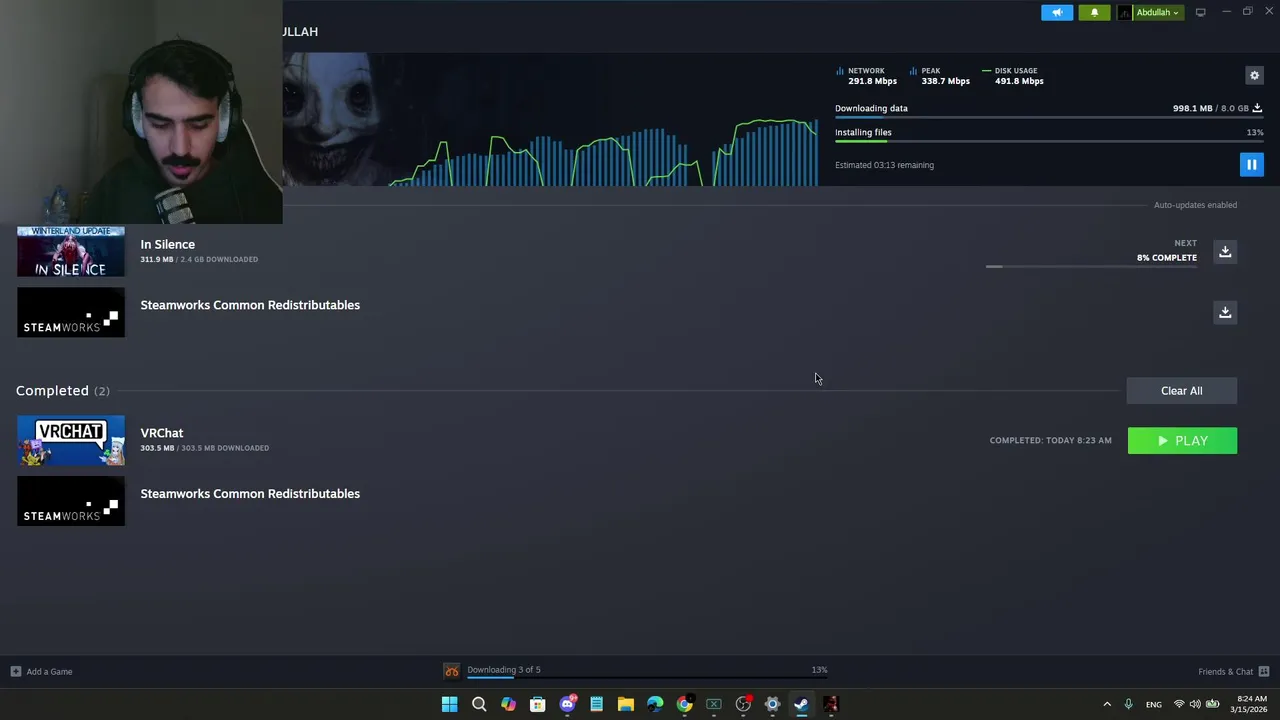Click the Completed (2) section header

point(62,391)
